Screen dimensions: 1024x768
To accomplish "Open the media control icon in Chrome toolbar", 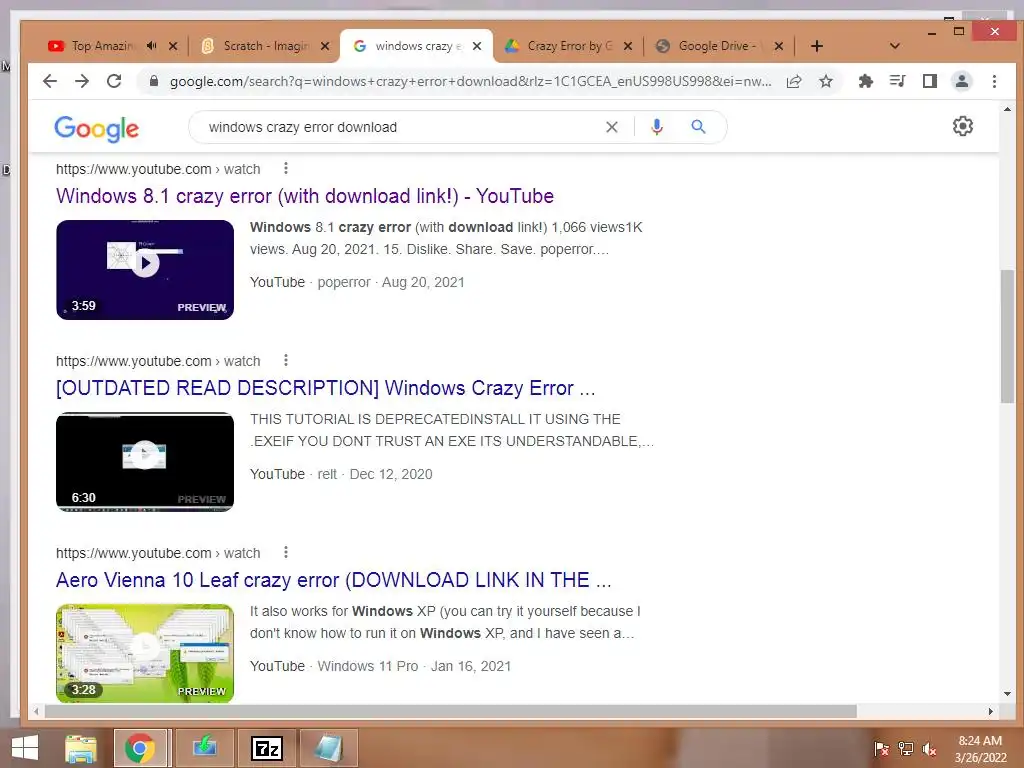I will coord(897,81).
